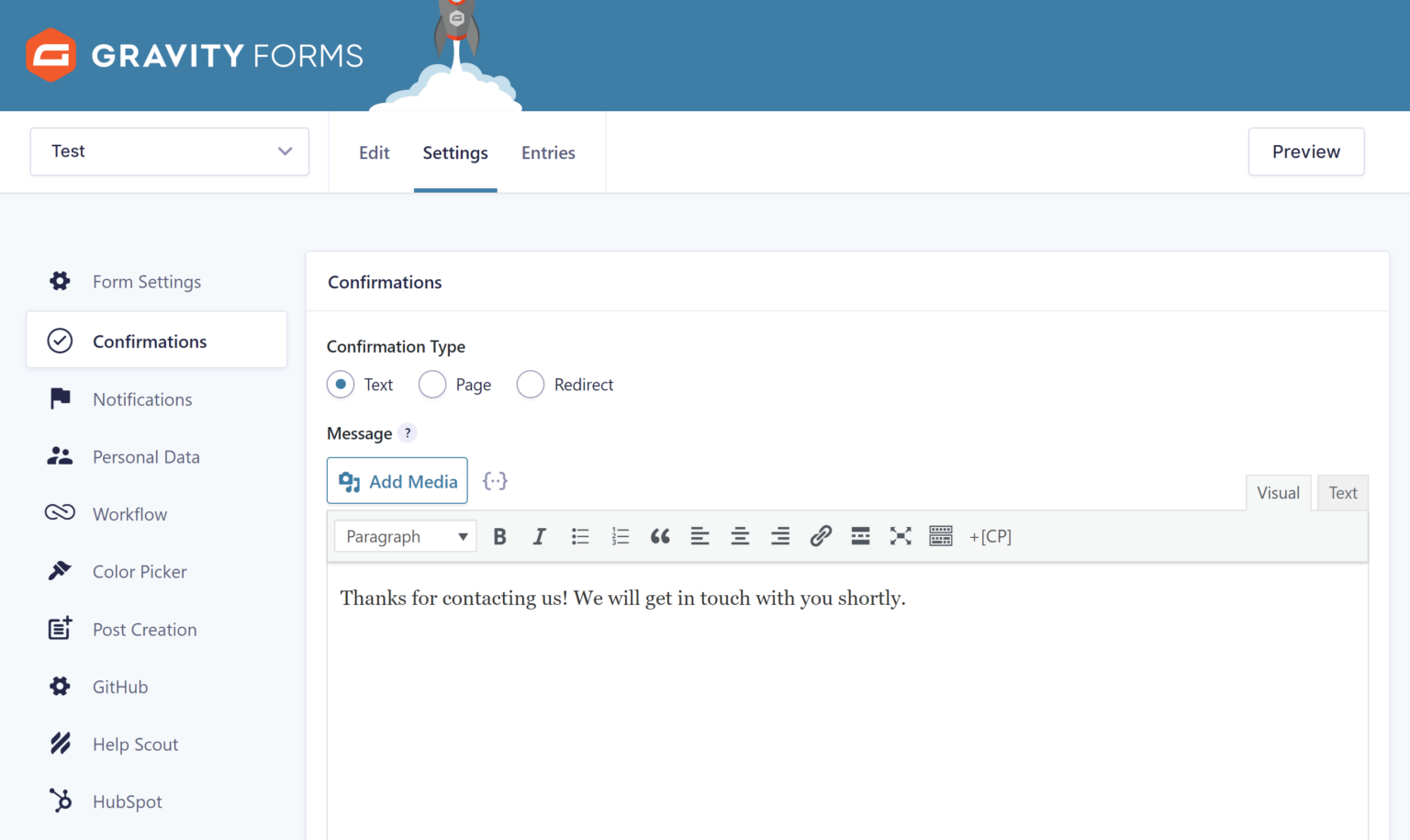This screenshot has width=1410, height=840.
Task: Open Help Scout settings from sidebar
Action: 134,744
